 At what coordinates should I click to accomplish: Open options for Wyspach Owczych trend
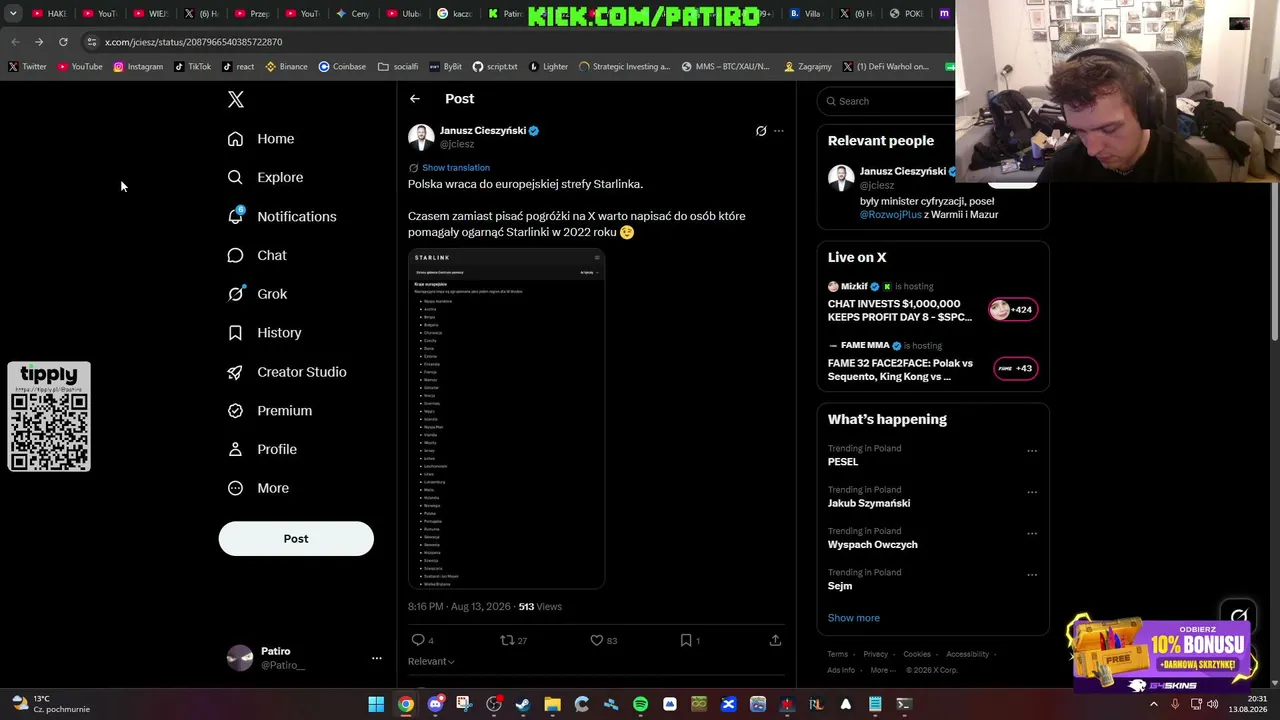coord(1032,533)
